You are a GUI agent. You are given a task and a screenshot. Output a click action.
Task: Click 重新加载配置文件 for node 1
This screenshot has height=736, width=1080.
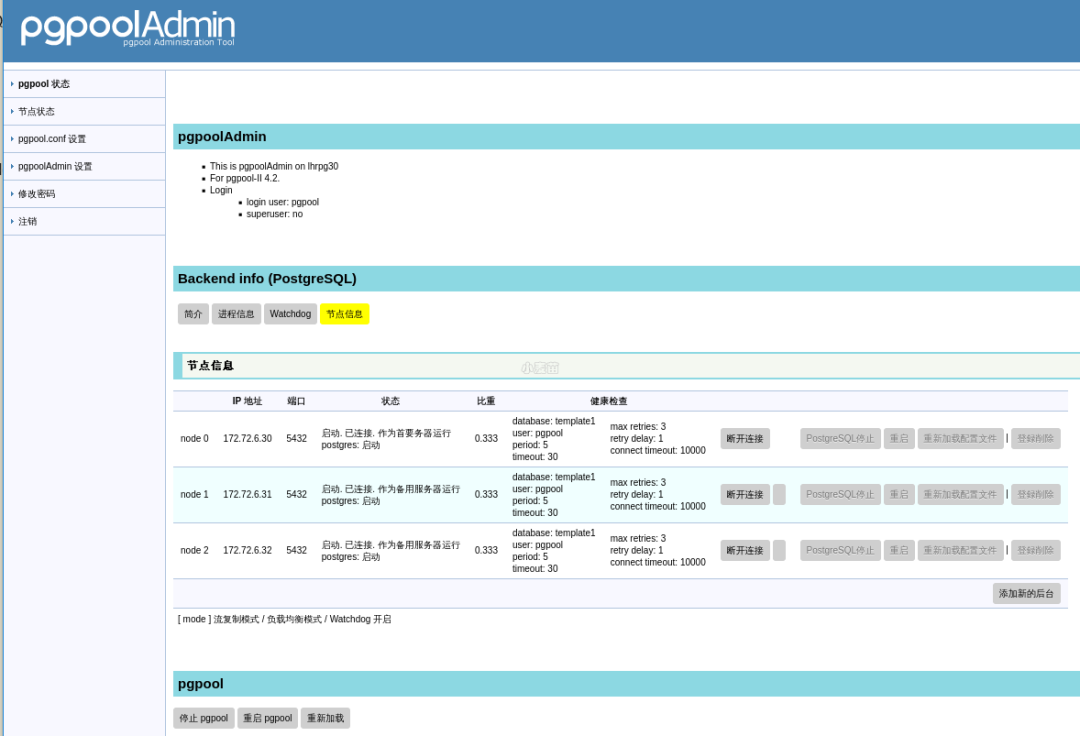coord(960,494)
